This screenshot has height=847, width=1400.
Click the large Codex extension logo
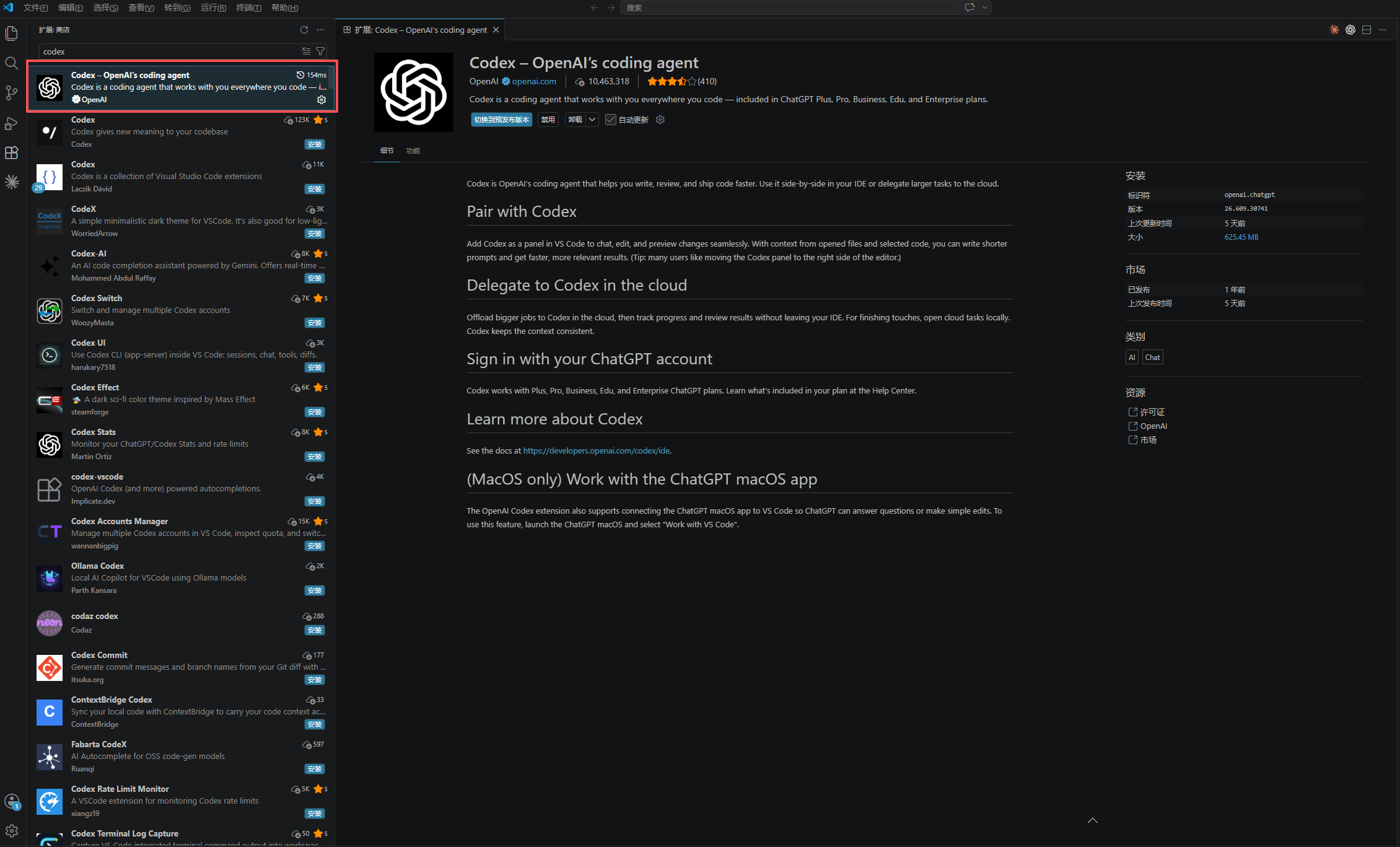click(414, 92)
